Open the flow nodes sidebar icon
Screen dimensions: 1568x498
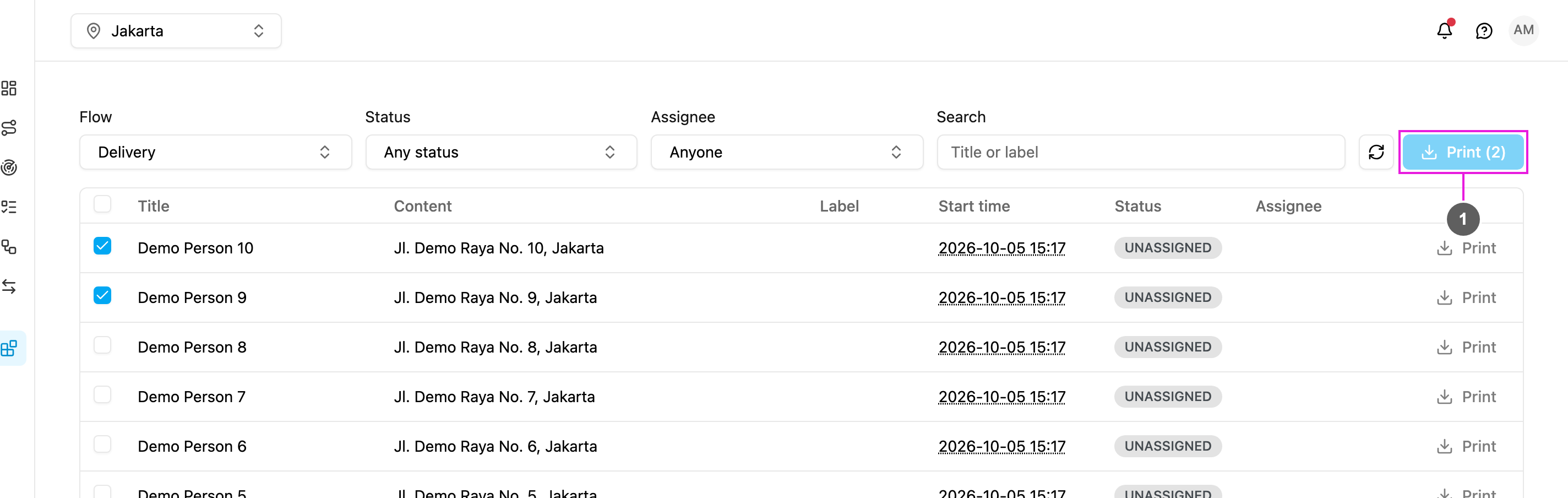[x=9, y=247]
